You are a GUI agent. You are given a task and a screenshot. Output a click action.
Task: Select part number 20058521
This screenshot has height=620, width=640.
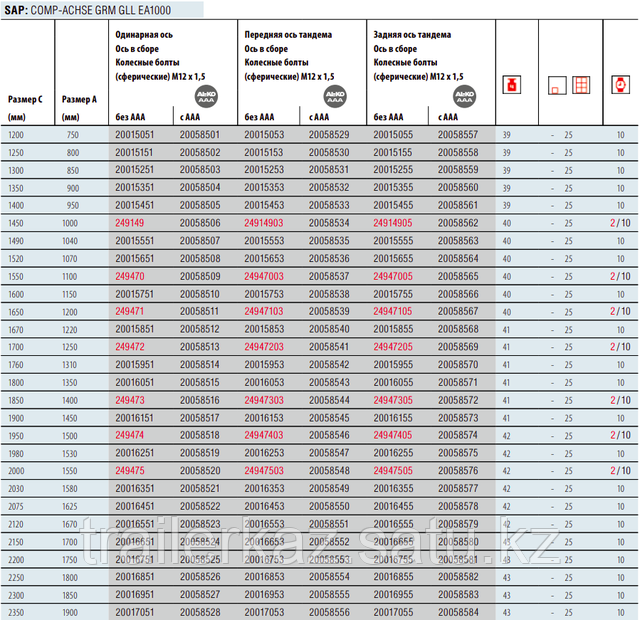pos(200,489)
